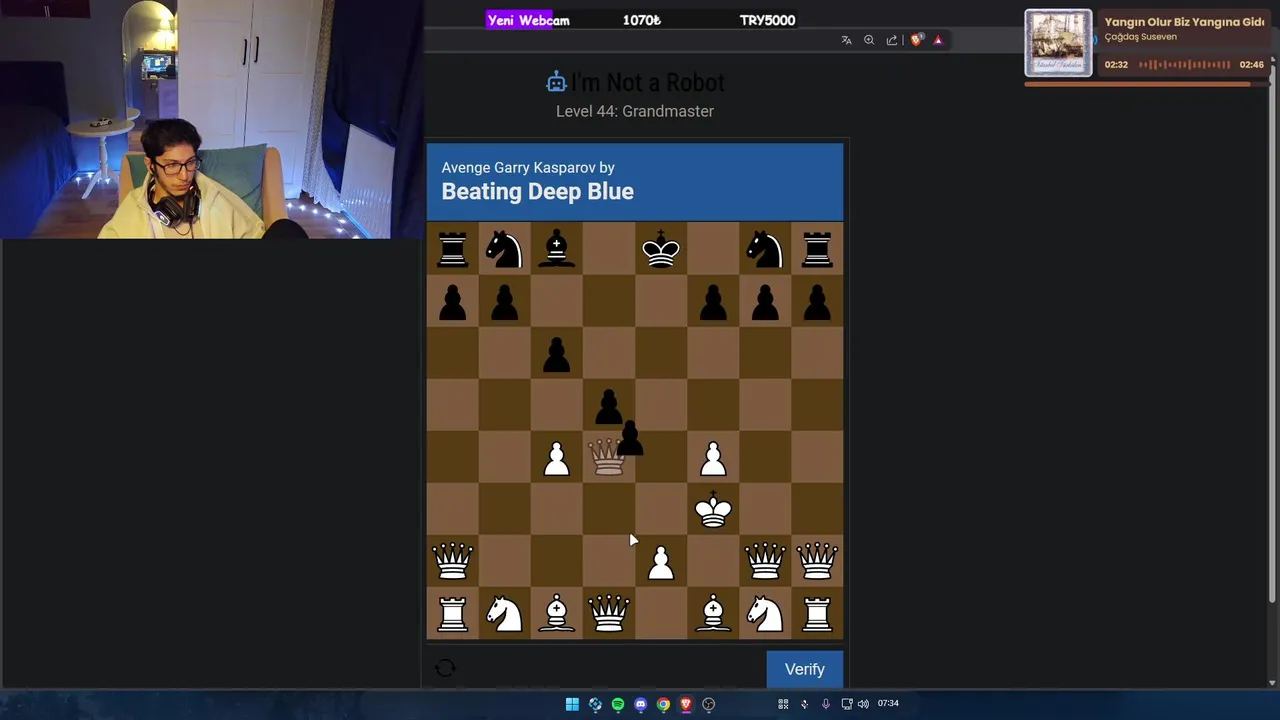
Task: Click the zoom magnifier icon in address bar
Action: (869, 40)
